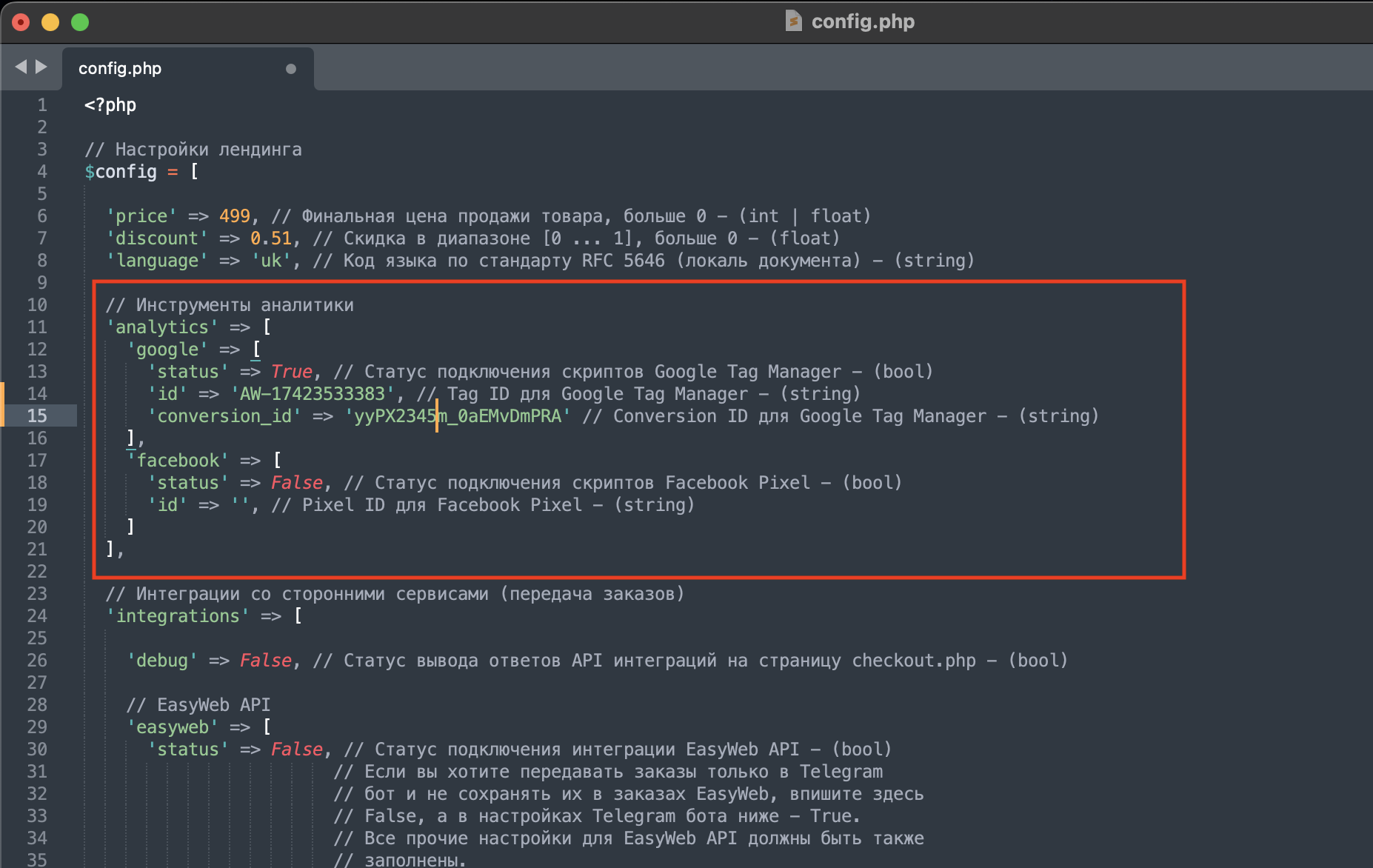Viewport: 1373px width, 868px height.
Task: Click the forward navigation arrow in tab bar
Action: [x=41, y=67]
